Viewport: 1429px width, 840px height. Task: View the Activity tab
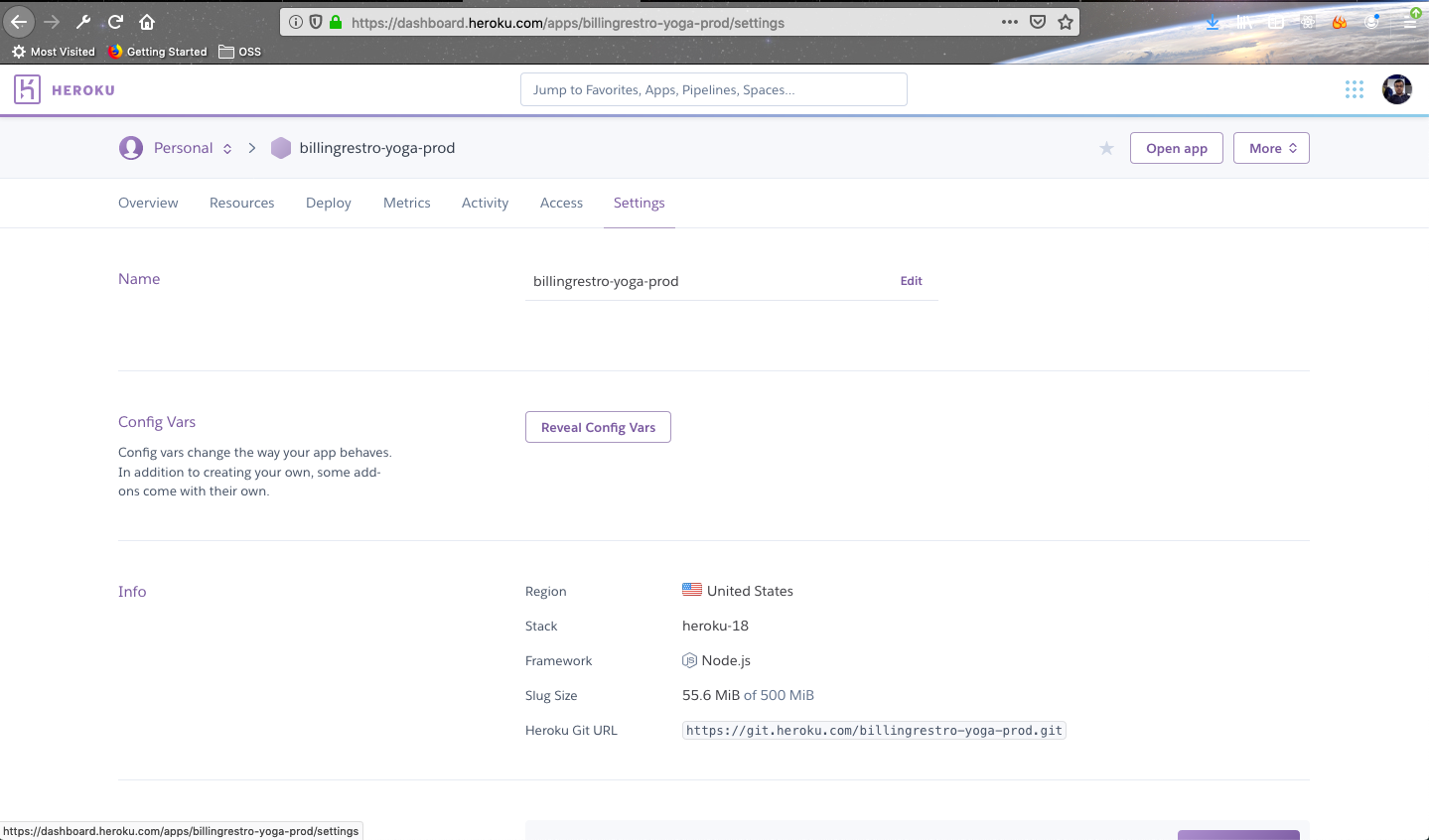[x=485, y=203]
